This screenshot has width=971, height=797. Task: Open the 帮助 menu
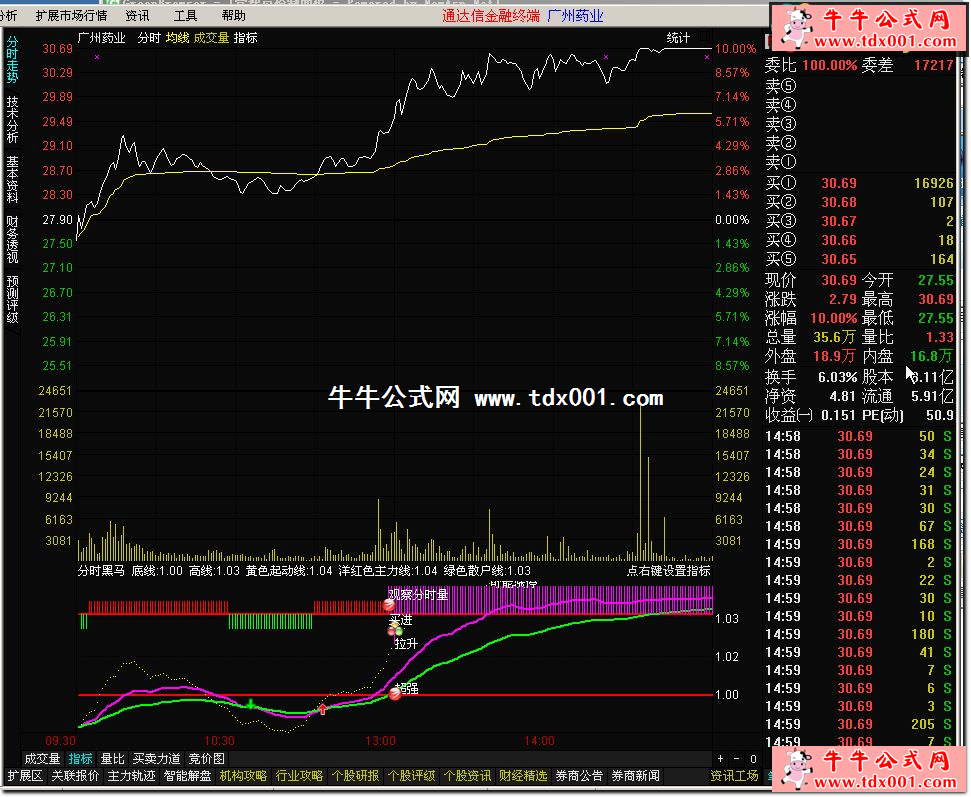[233, 15]
